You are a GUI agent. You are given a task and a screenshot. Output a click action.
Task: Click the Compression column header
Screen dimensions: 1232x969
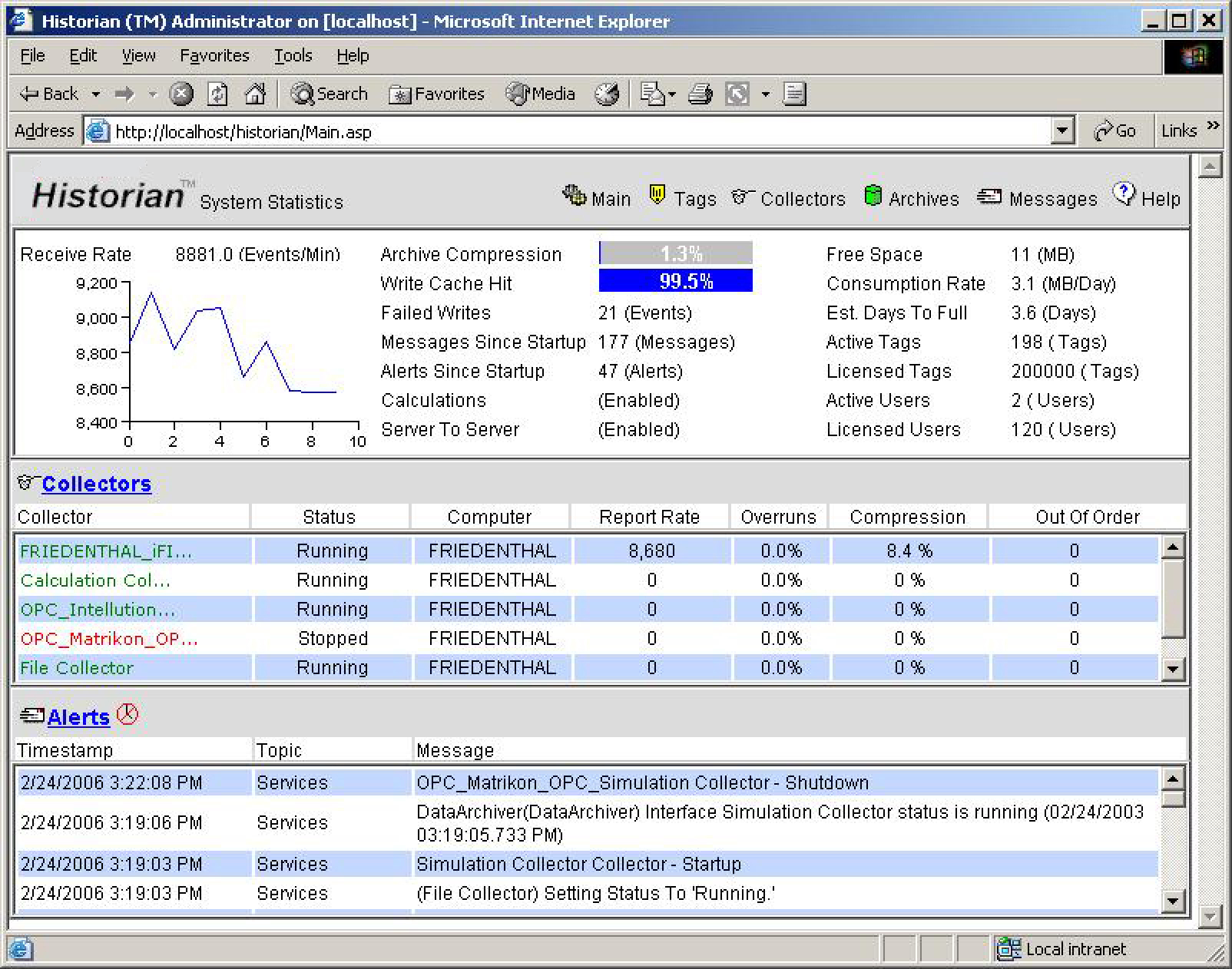coord(907,518)
